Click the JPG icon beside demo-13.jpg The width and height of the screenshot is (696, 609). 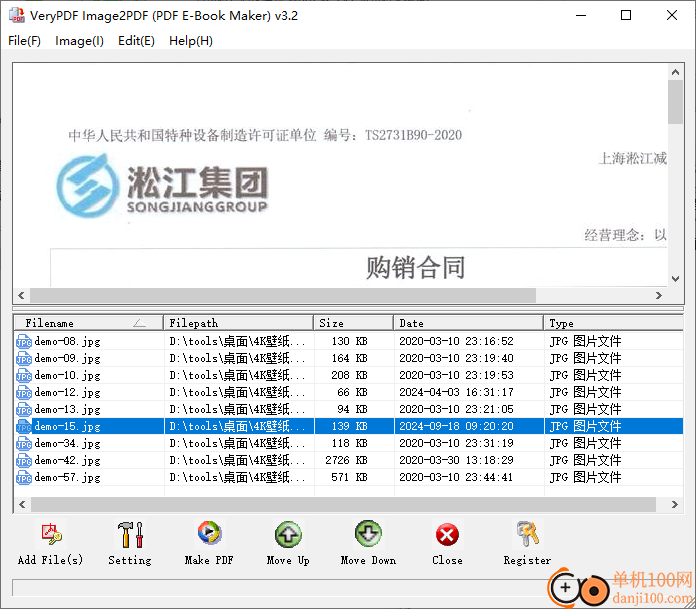click(x=24, y=409)
